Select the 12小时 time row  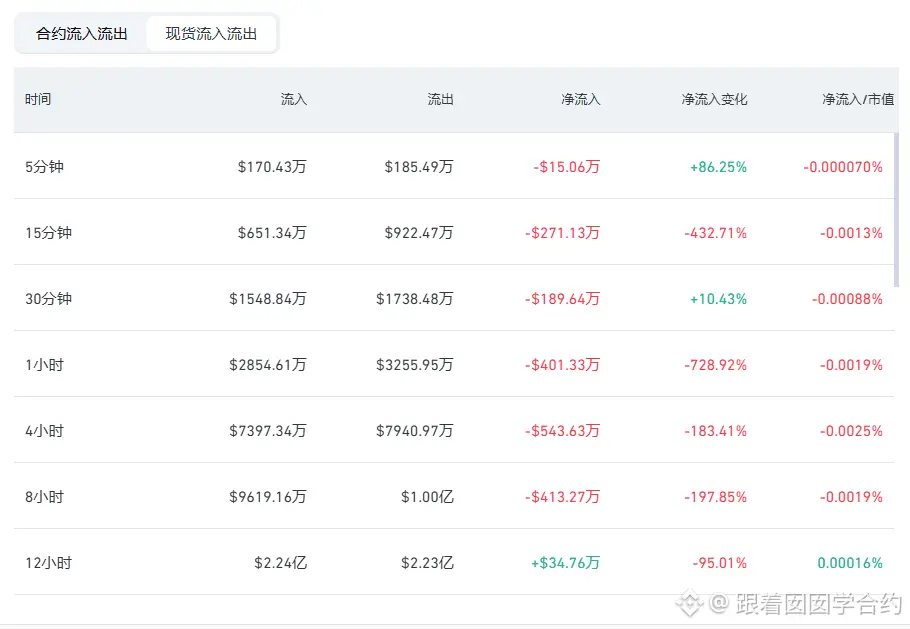tap(454, 562)
